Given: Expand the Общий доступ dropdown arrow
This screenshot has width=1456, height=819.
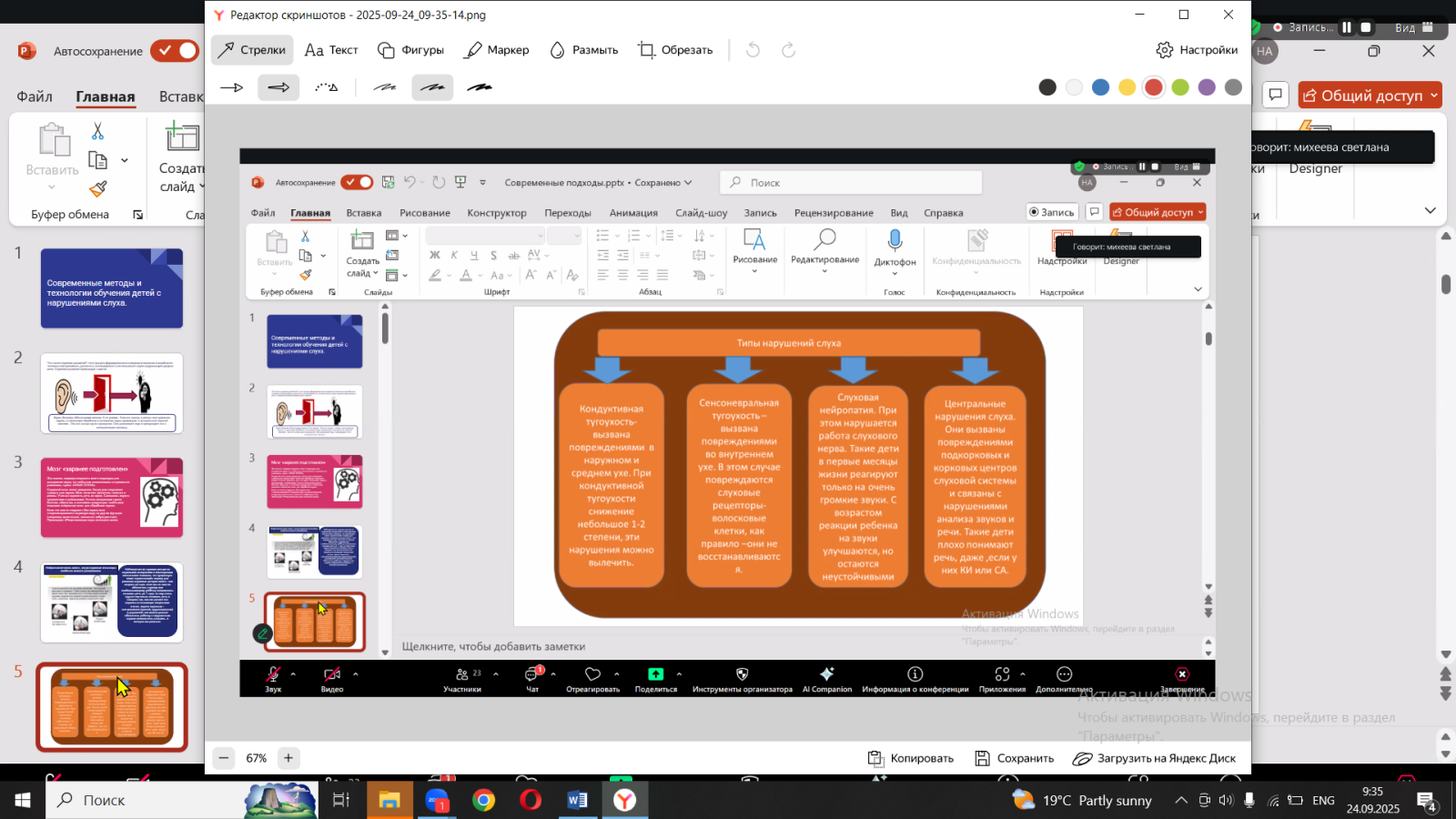Looking at the screenshot, I should [x=1434, y=96].
